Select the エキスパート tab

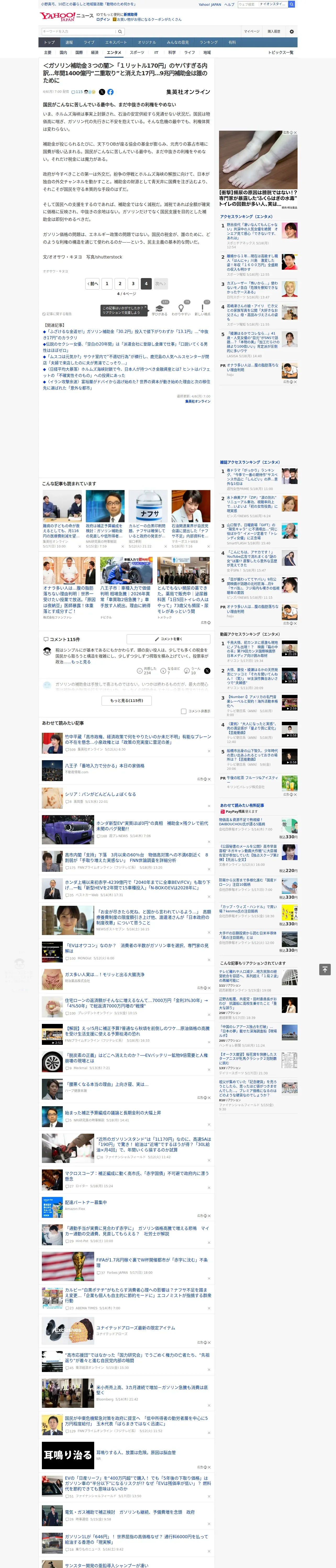(116, 43)
